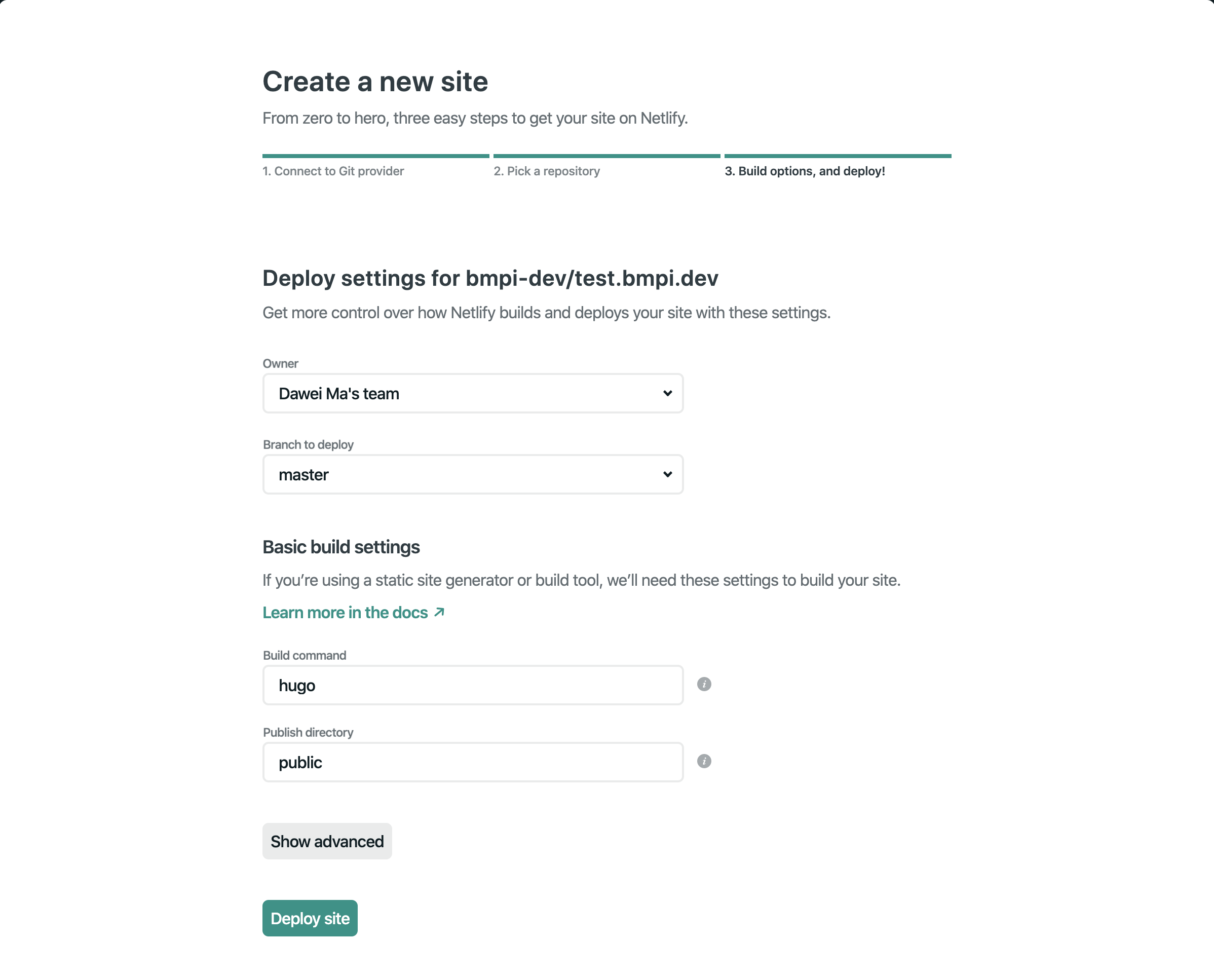Click the Branch to deploy label text
This screenshot has height=980, width=1214.
[308, 445]
